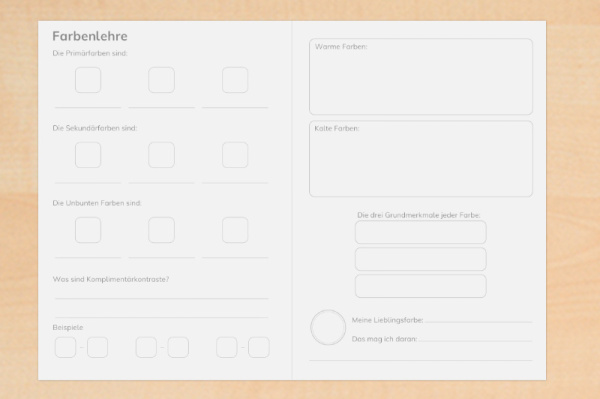Click inside the "Kalte Farben:" box

pos(421,159)
